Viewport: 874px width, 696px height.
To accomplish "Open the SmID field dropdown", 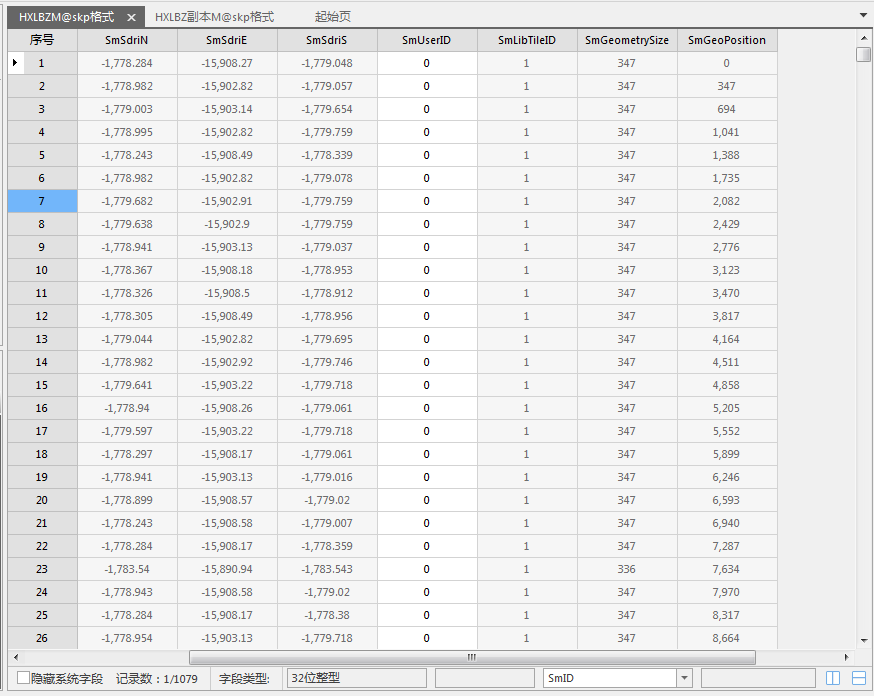I will pyautogui.click(x=684, y=678).
